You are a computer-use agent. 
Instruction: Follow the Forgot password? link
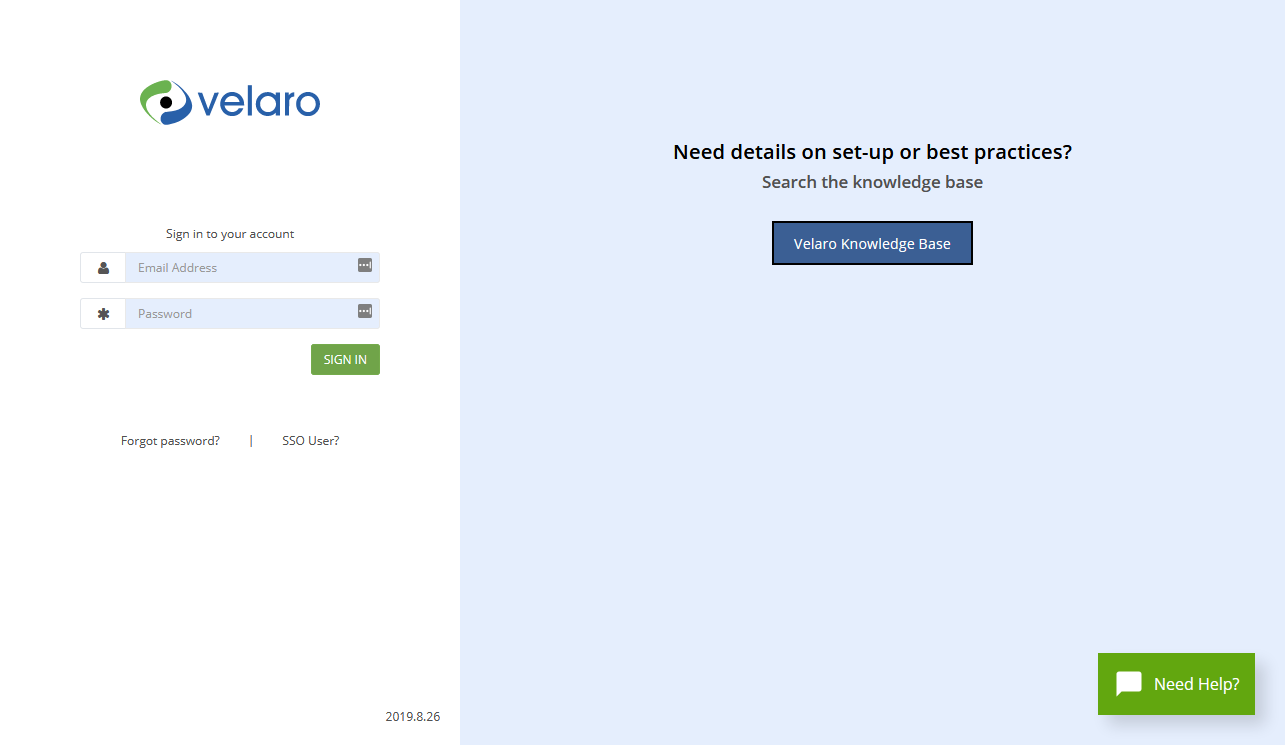[170, 441]
